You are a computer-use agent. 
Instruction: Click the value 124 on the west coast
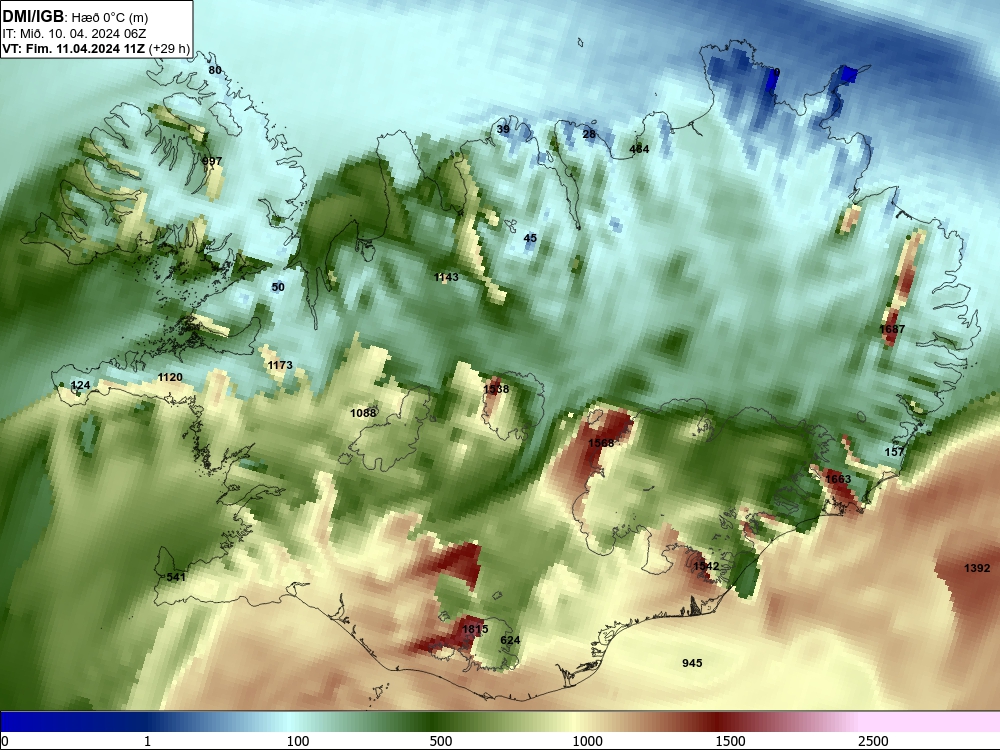[80, 385]
